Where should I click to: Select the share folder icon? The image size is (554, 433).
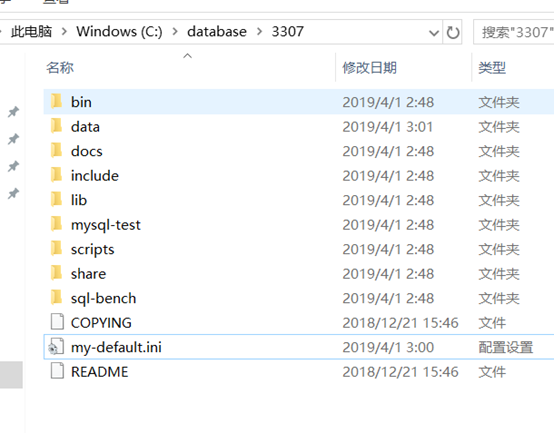pos(57,273)
